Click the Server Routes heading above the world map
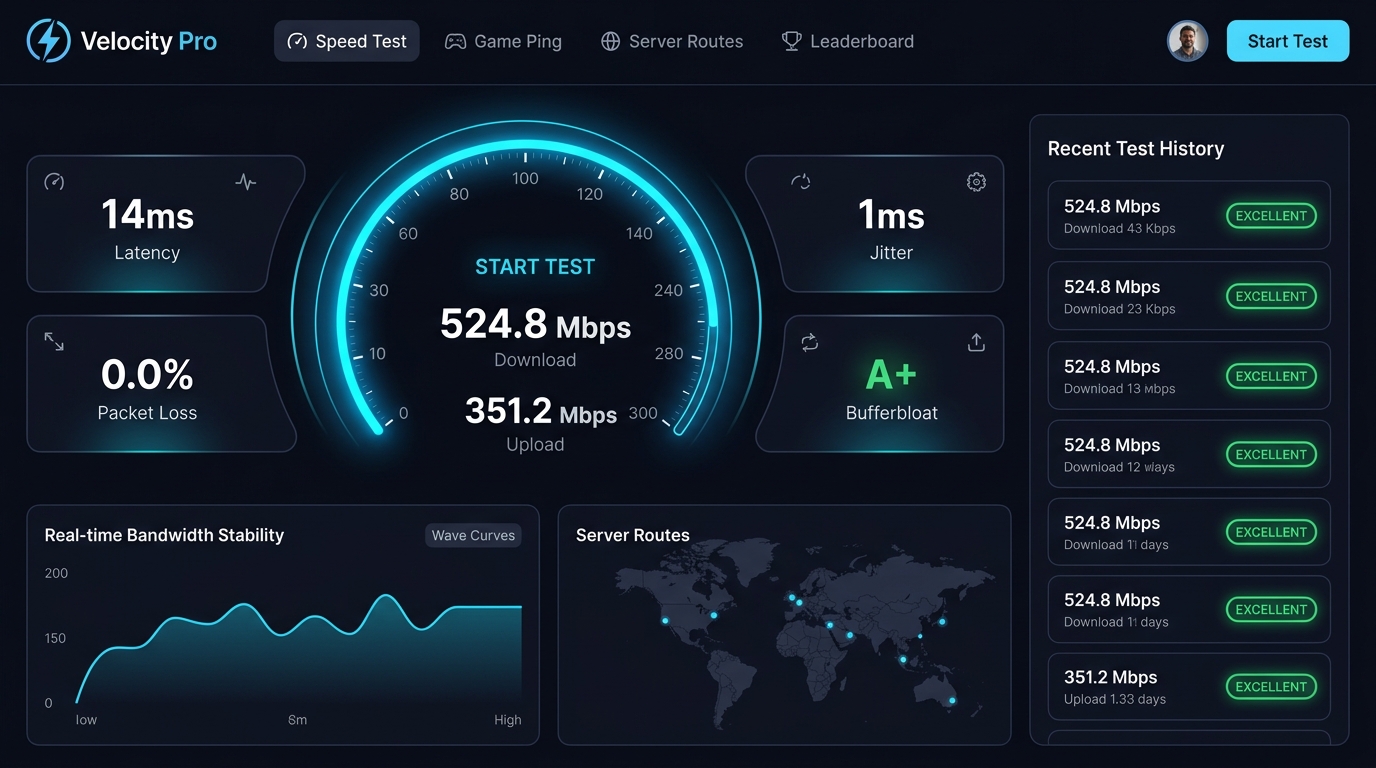 [633, 535]
